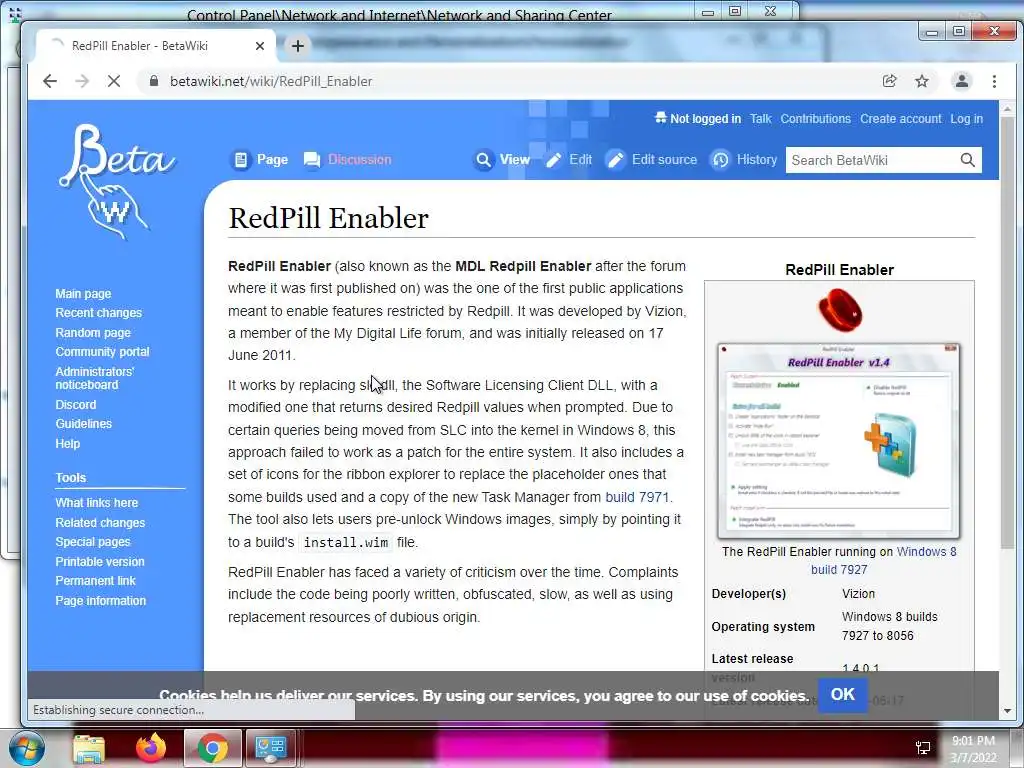Open Community portal
This screenshot has width=1024, height=768.
click(103, 351)
